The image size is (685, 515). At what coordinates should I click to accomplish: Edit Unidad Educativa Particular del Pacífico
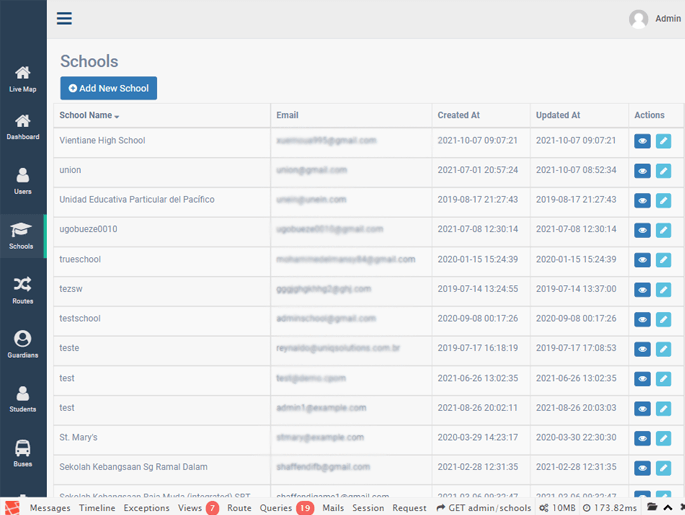pyautogui.click(x=663, y=200)
